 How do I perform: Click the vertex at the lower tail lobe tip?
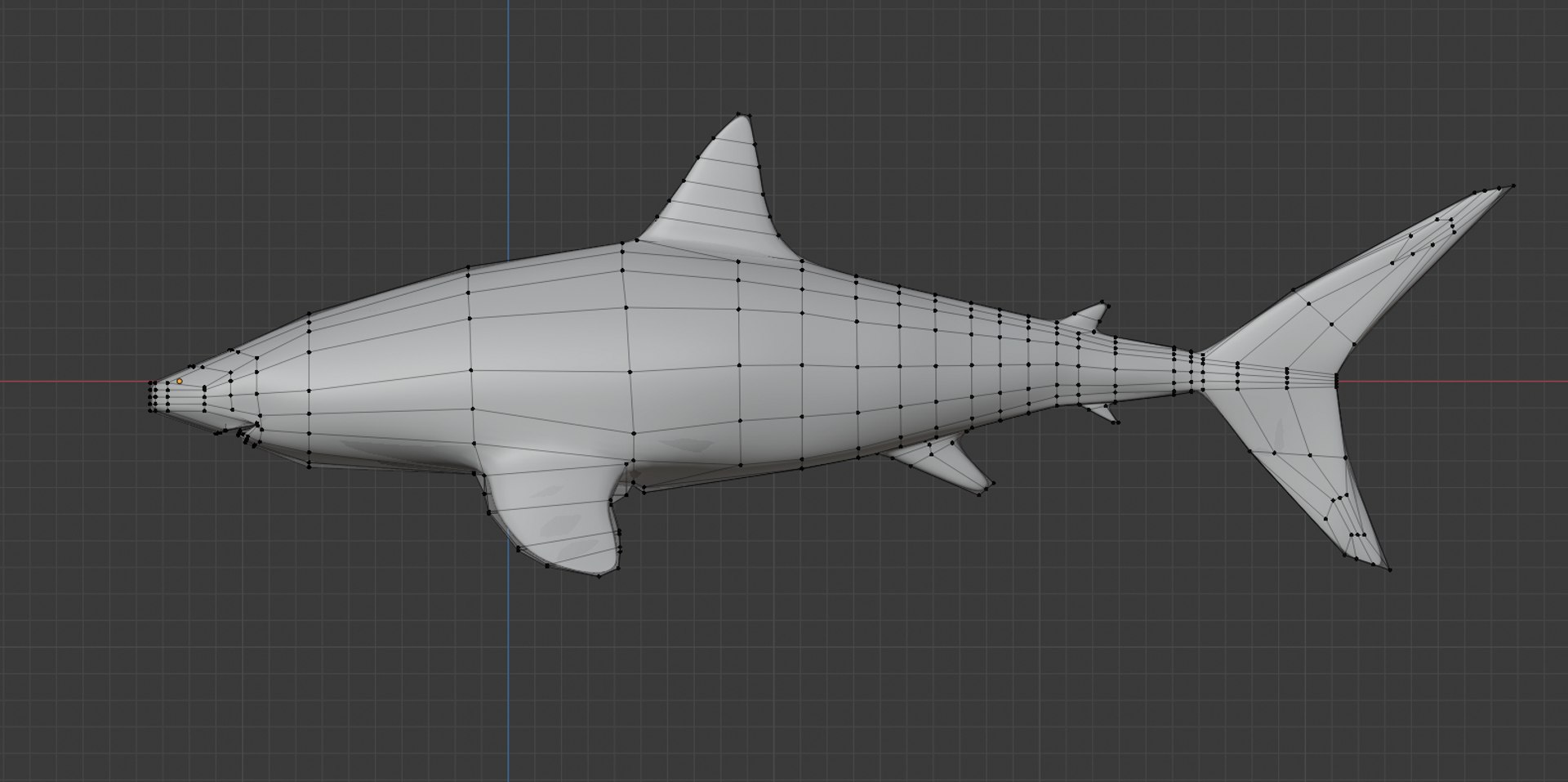[1389, 569]
